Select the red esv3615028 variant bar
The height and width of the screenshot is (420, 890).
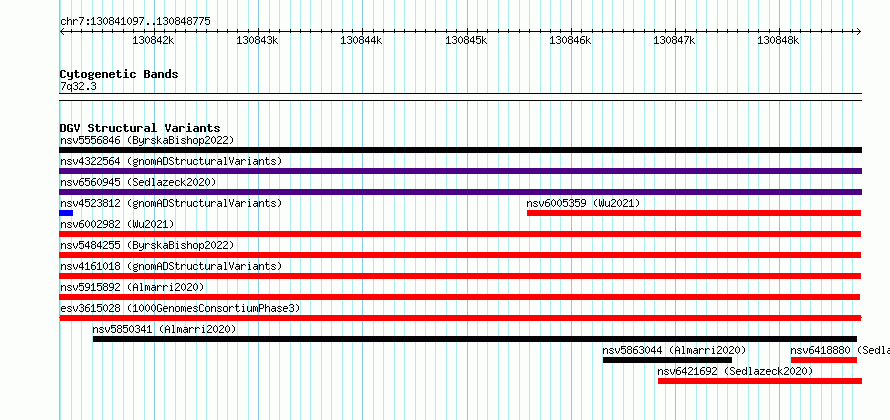point(460,318)
